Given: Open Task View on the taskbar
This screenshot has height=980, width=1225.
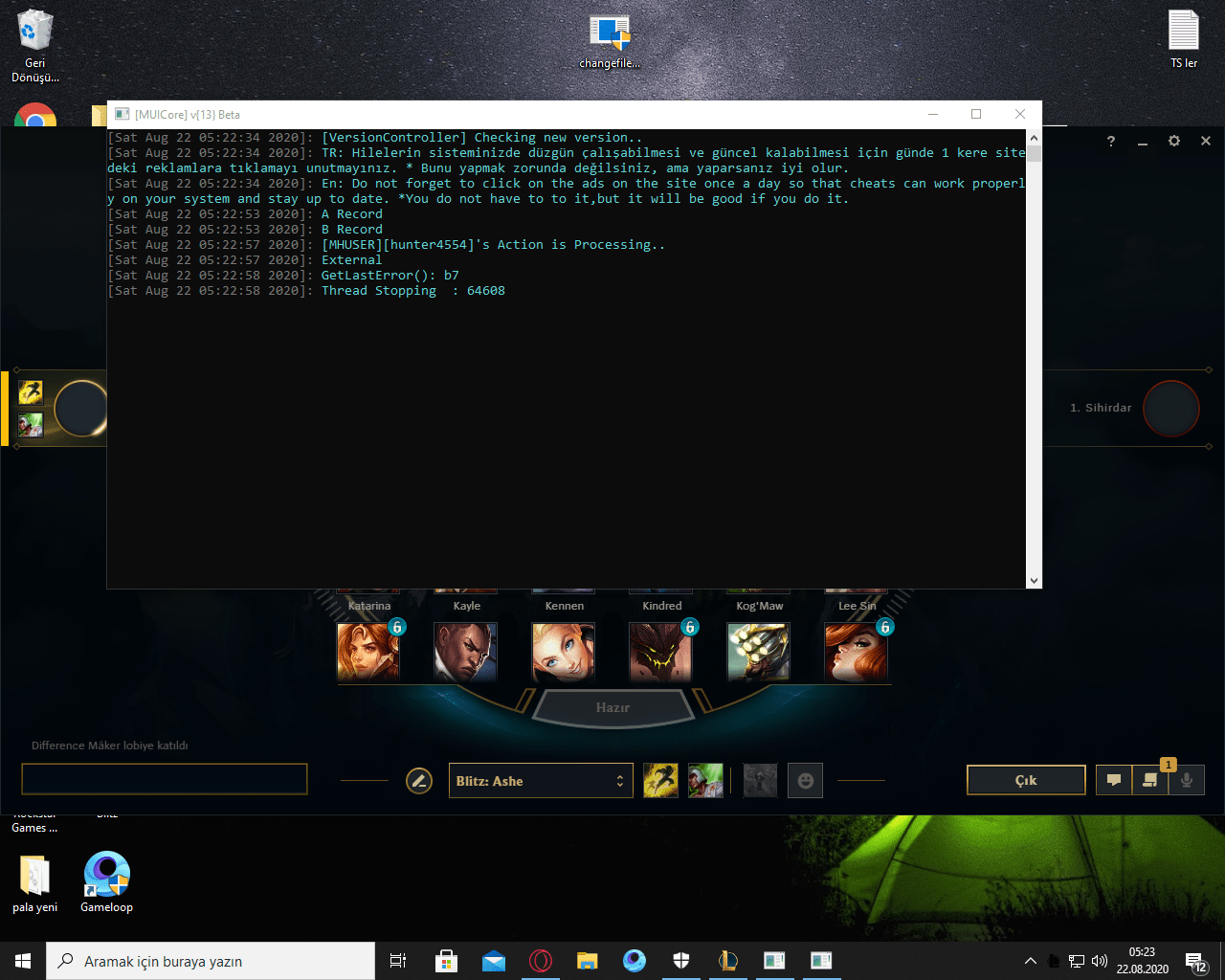Looking at the screenshot, I should [x=398, y=961].
